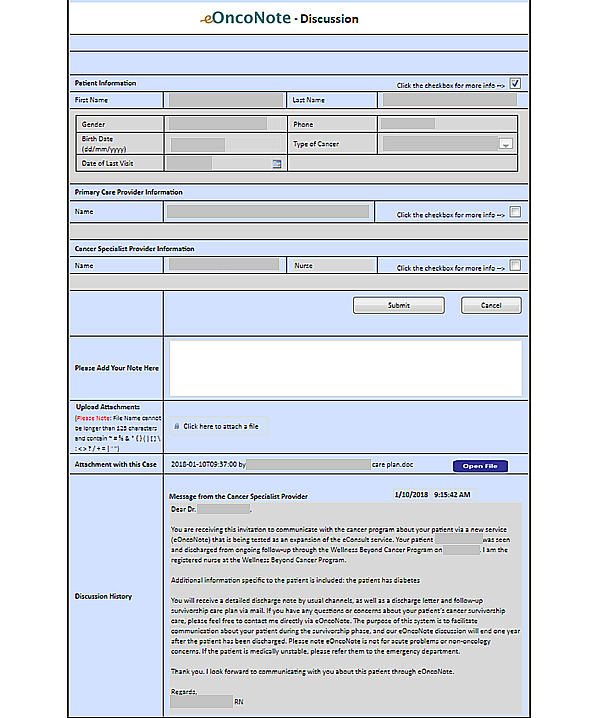Cancel the discussion form
This screenshot has width=598, height=718.
pyautogui.click(x=491, y=305)
